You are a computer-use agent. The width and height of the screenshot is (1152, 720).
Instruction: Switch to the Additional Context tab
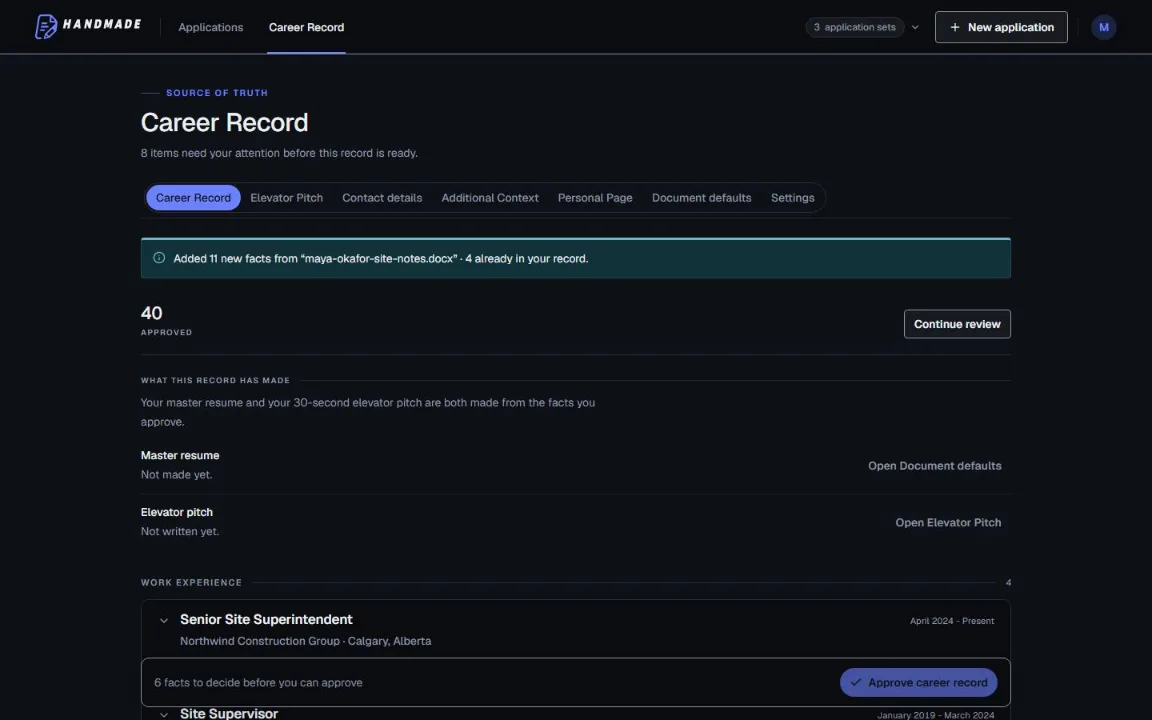coord(490,198)
